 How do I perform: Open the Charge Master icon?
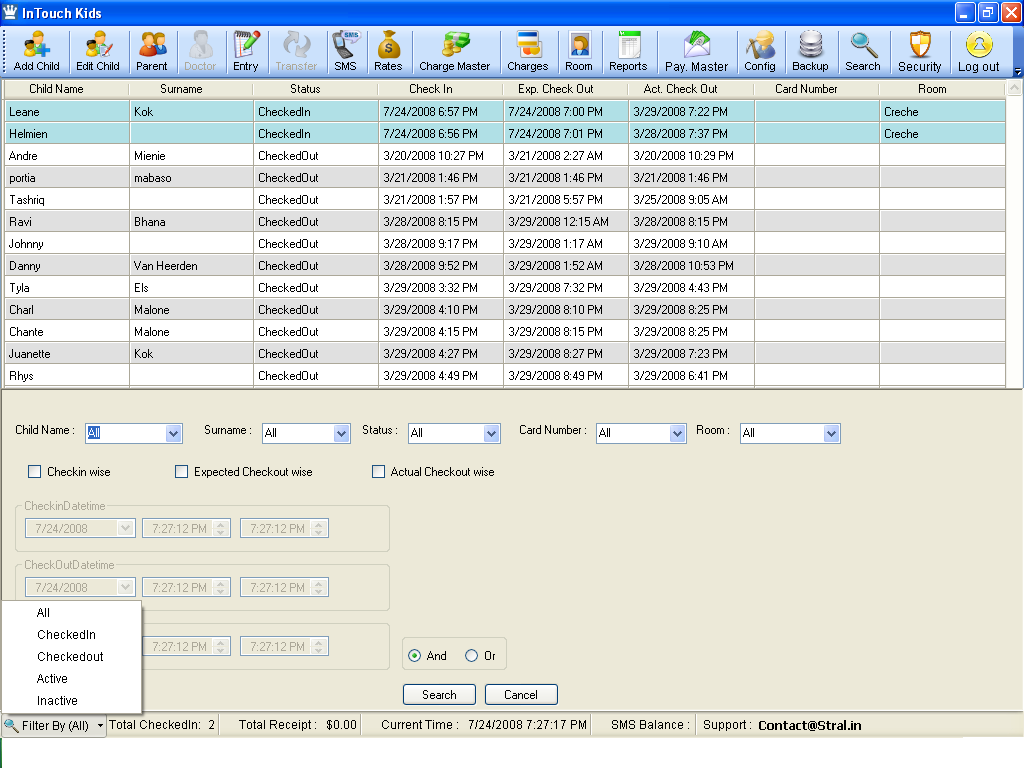(455, 51)
